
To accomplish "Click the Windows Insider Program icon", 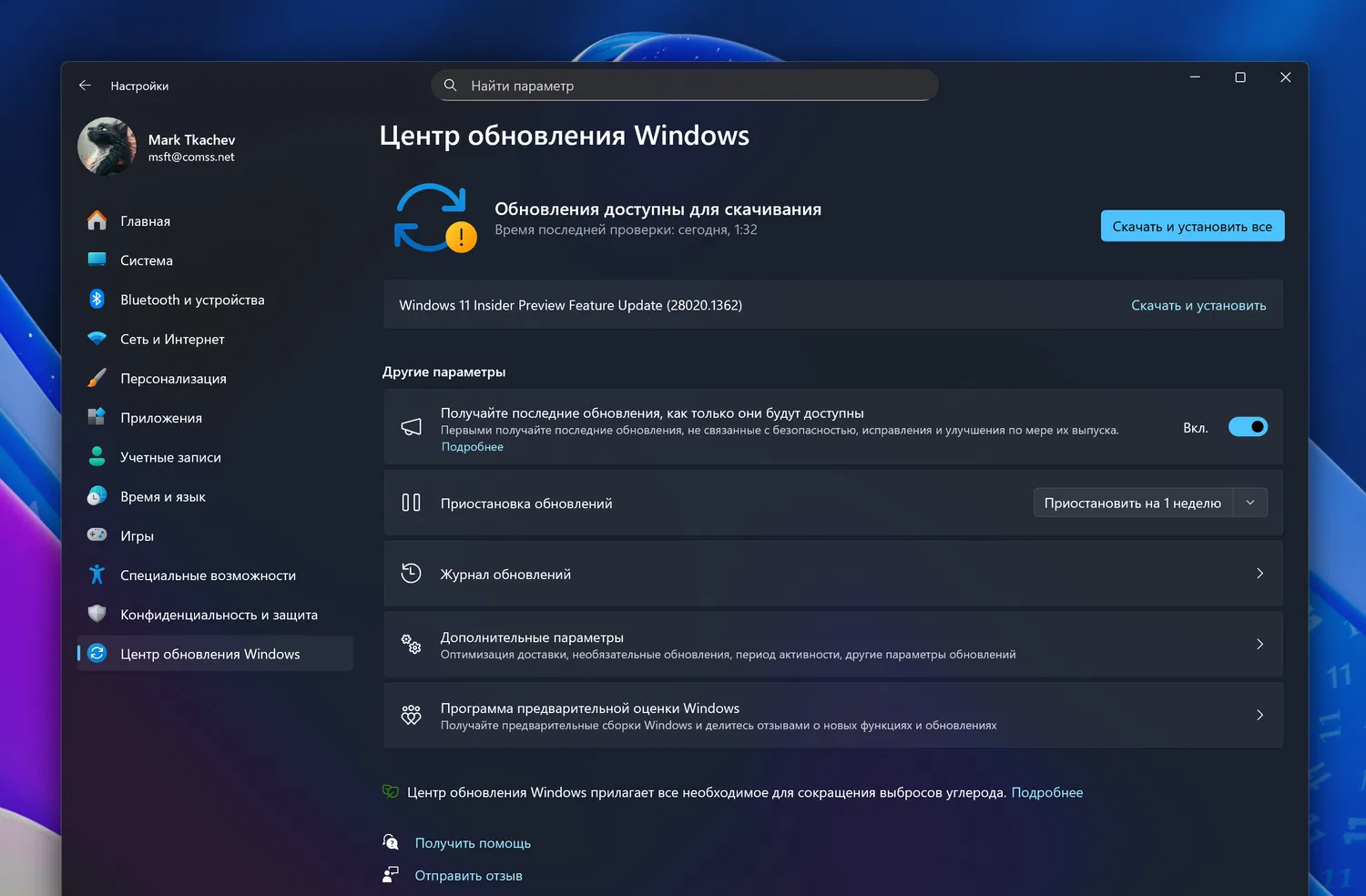I will coord(411,715).
